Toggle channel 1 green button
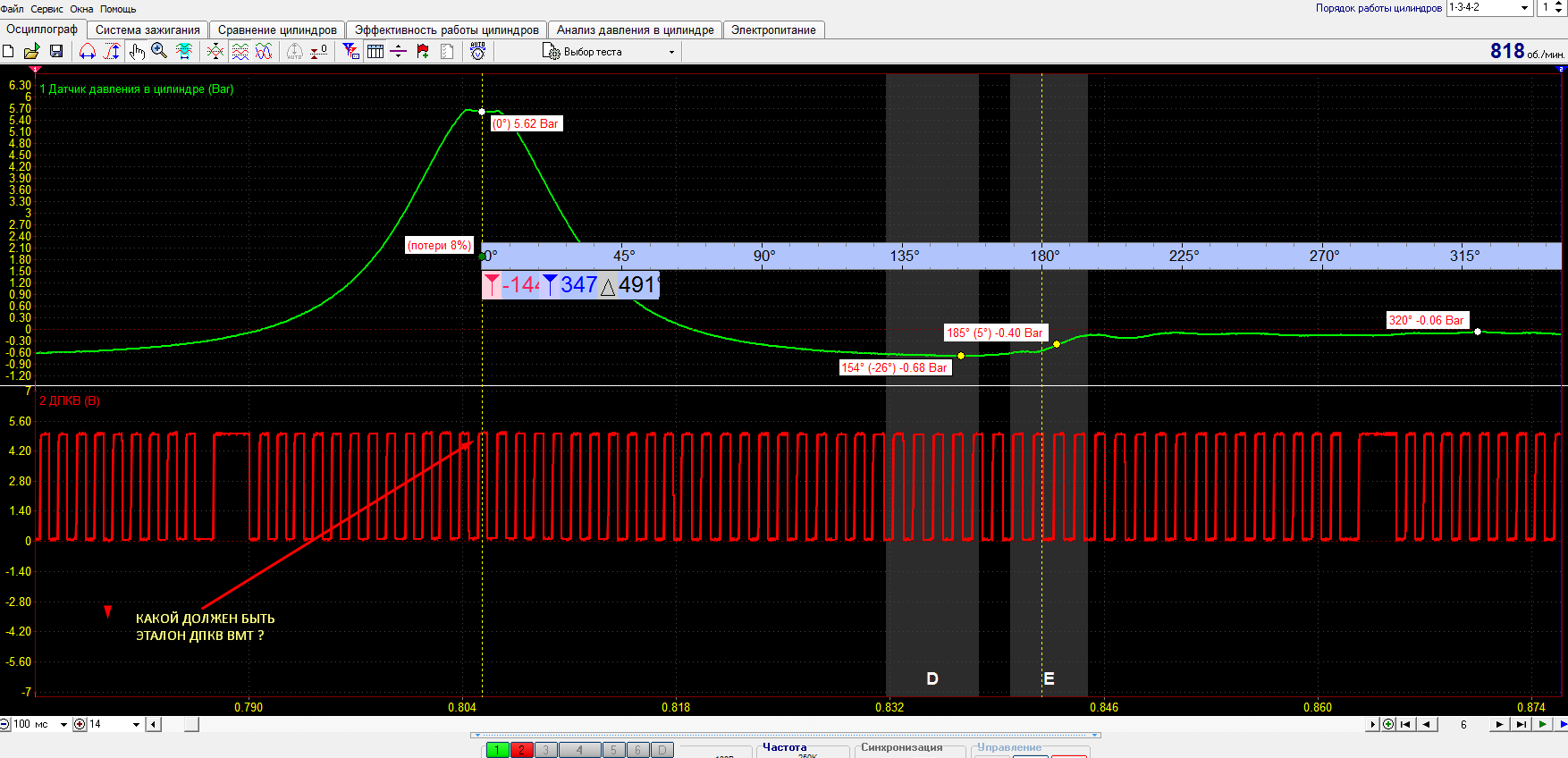Image resolution: width=1568 pixels, height=758 pixels. coord(496,750)
